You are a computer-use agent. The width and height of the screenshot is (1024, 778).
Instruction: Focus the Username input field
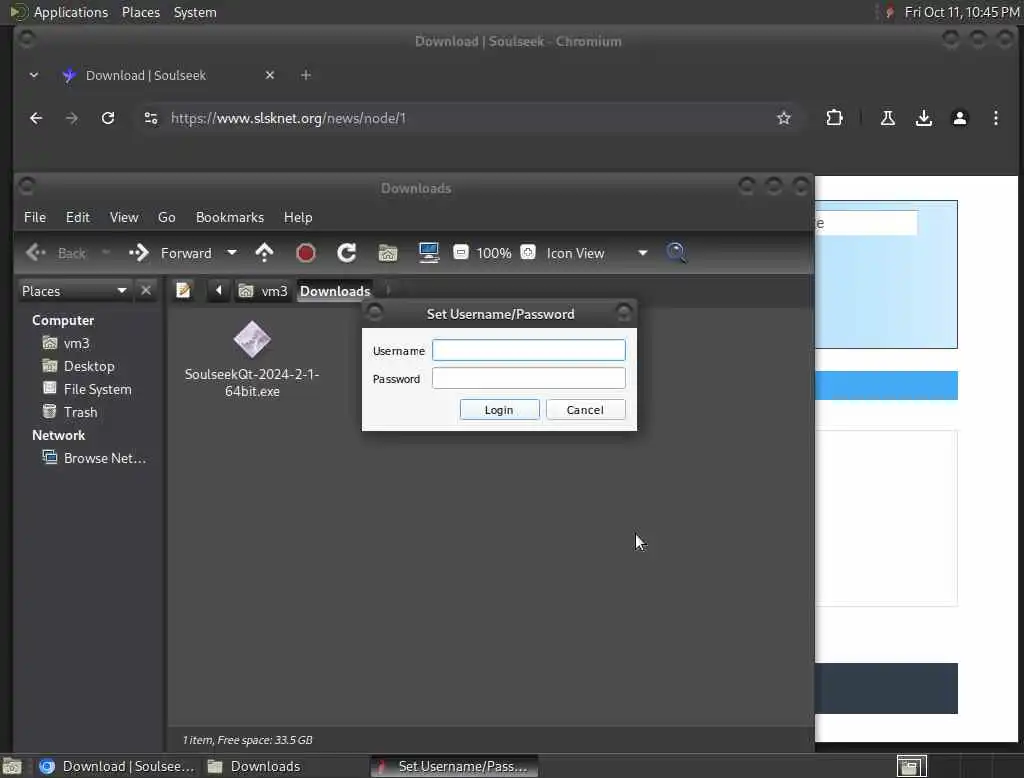[x=528, y=350]
